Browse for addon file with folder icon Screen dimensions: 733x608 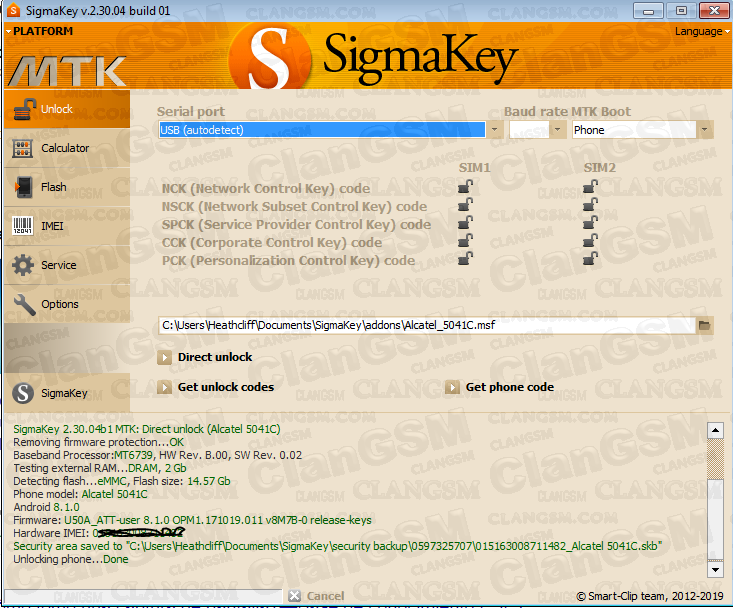[704, 325]
